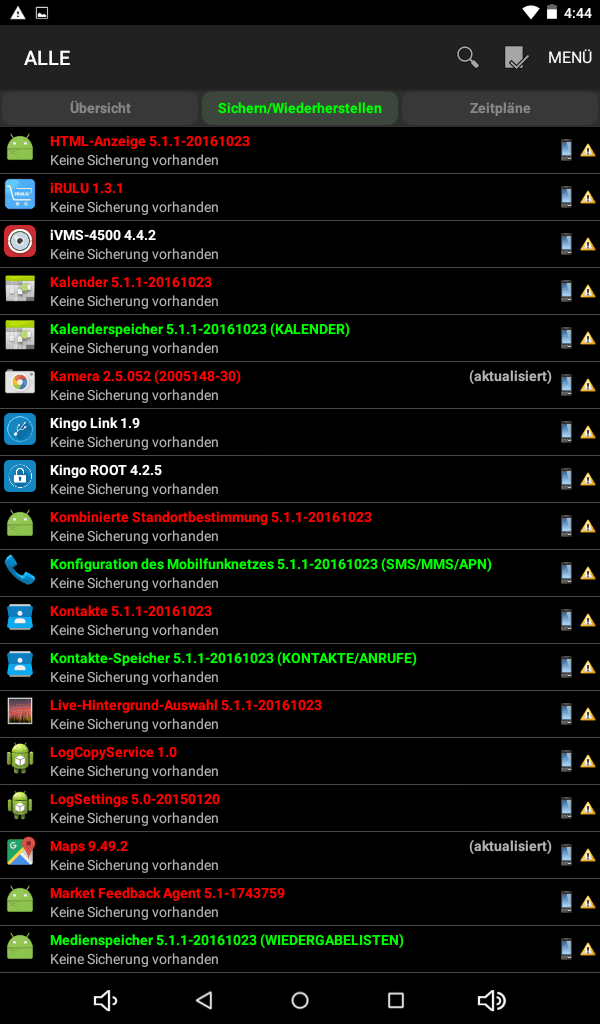Tap the Mobilfunknetz phone handset icon

tap(20, 569)
